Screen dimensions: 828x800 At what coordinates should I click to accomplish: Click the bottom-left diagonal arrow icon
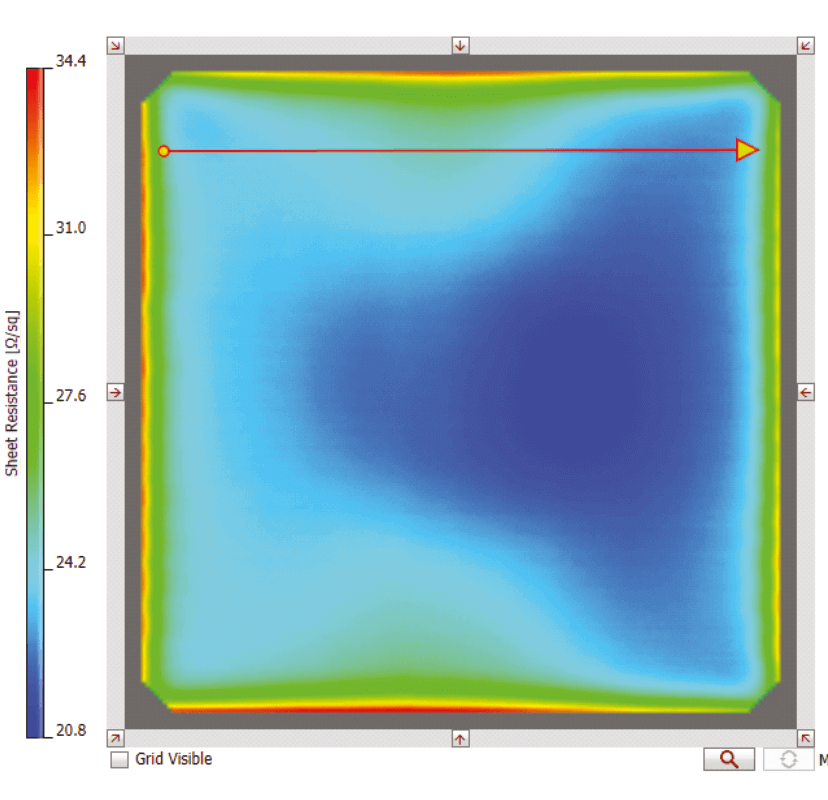point(115,739)
